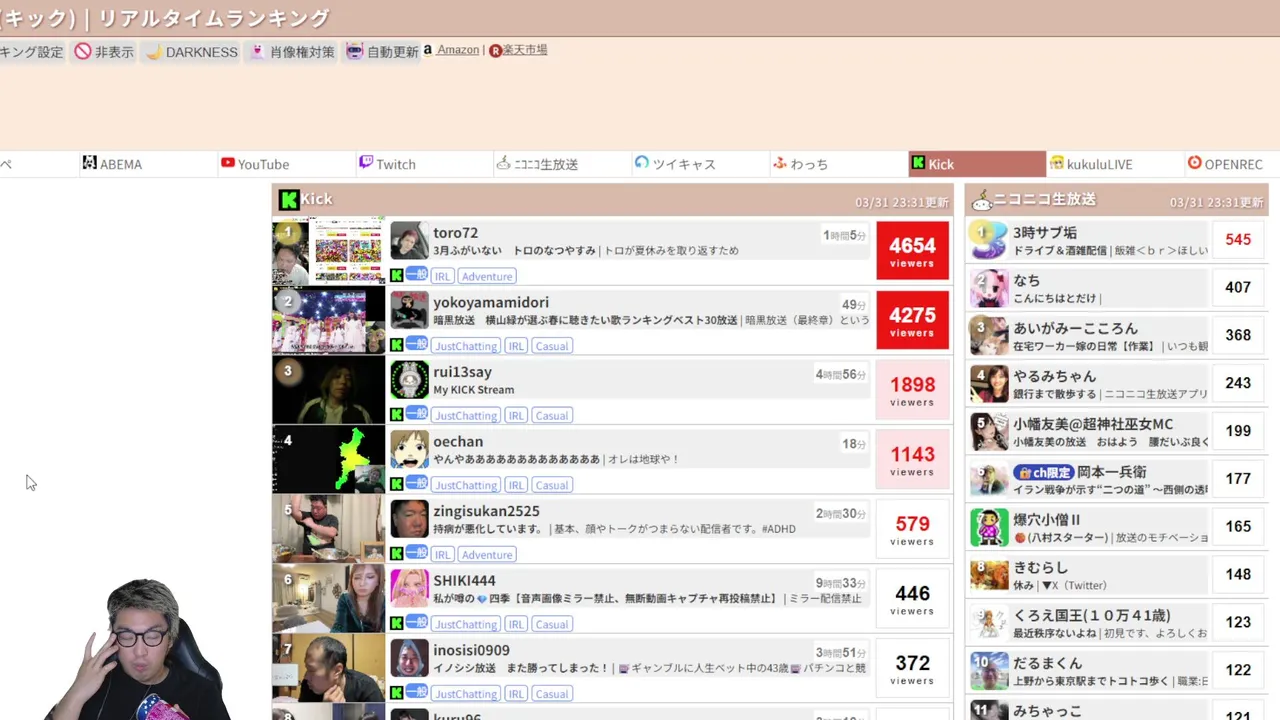The height and width of the screenshot is (720, 1280).
Task: Click oechan's cartoon avatar
Action: pos(409,449)
